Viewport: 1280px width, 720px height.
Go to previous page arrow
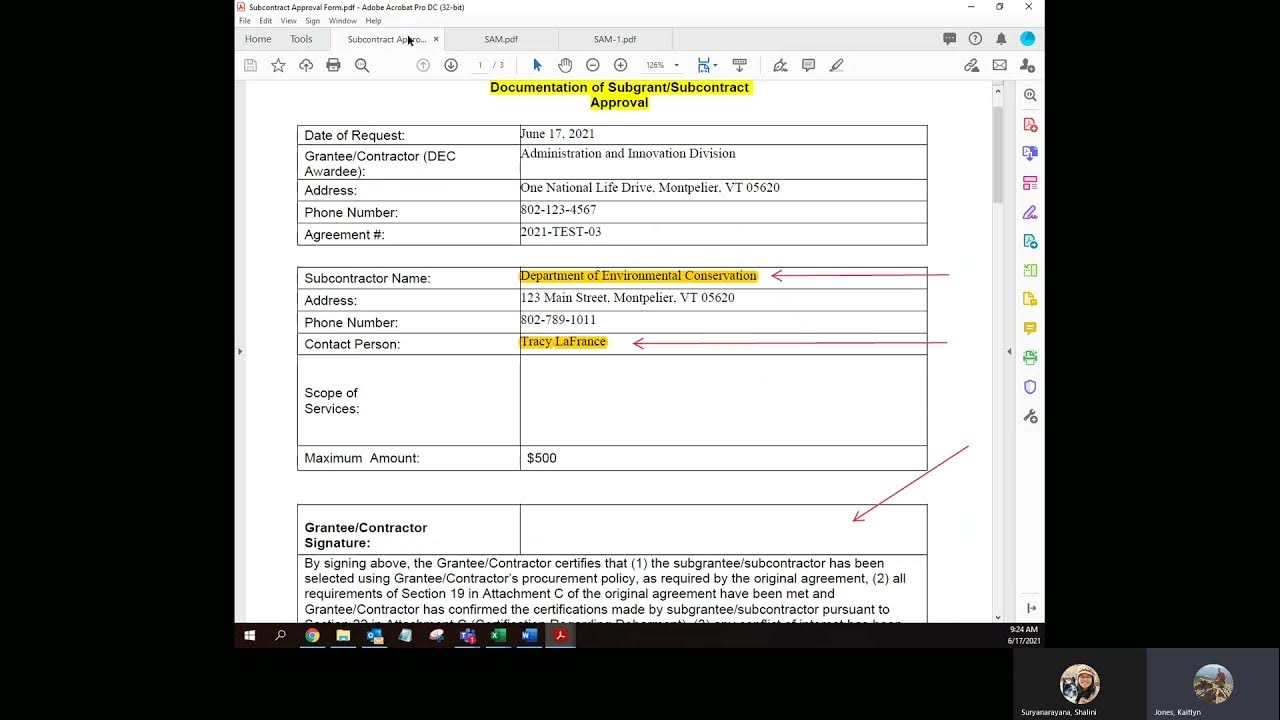pos(423,65)
